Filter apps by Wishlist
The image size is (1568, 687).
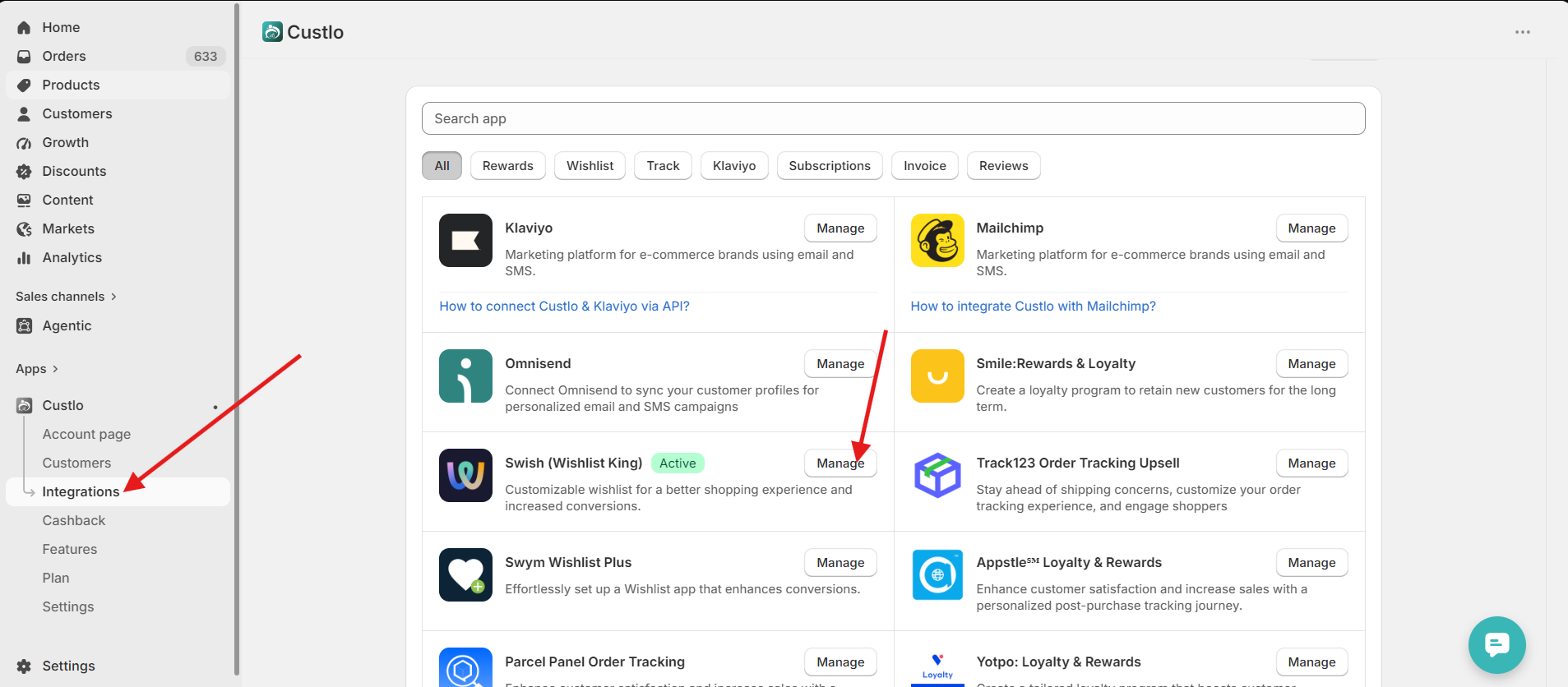point(590,166)
